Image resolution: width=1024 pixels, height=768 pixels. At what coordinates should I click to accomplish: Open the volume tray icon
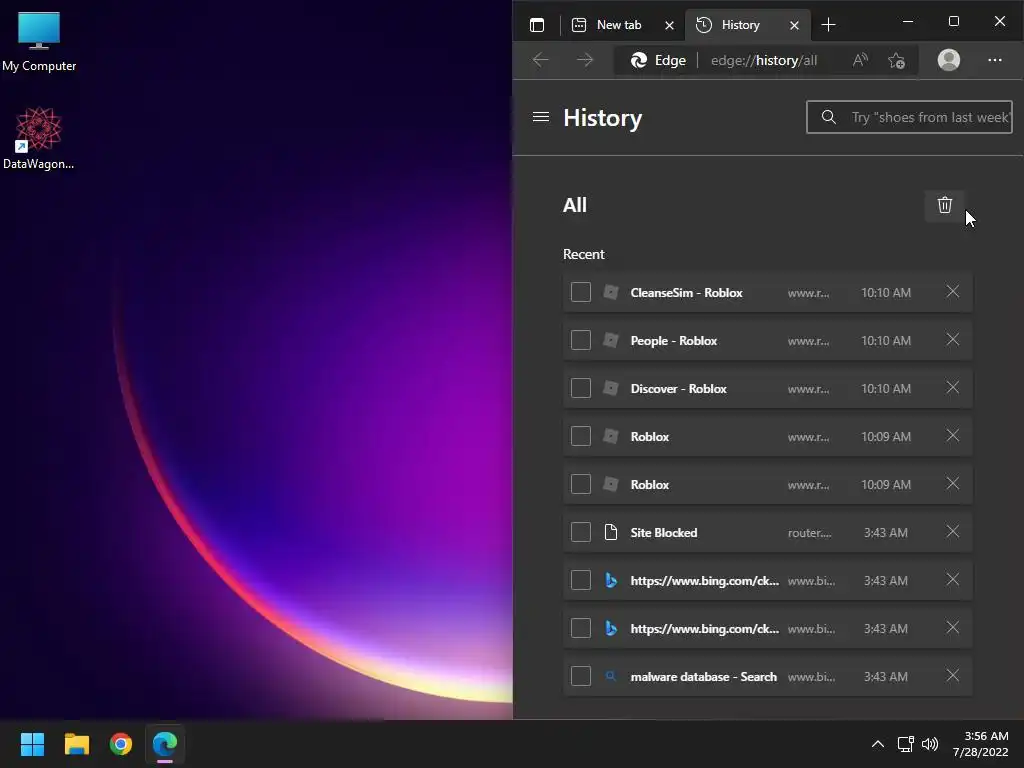pos(929,744)
